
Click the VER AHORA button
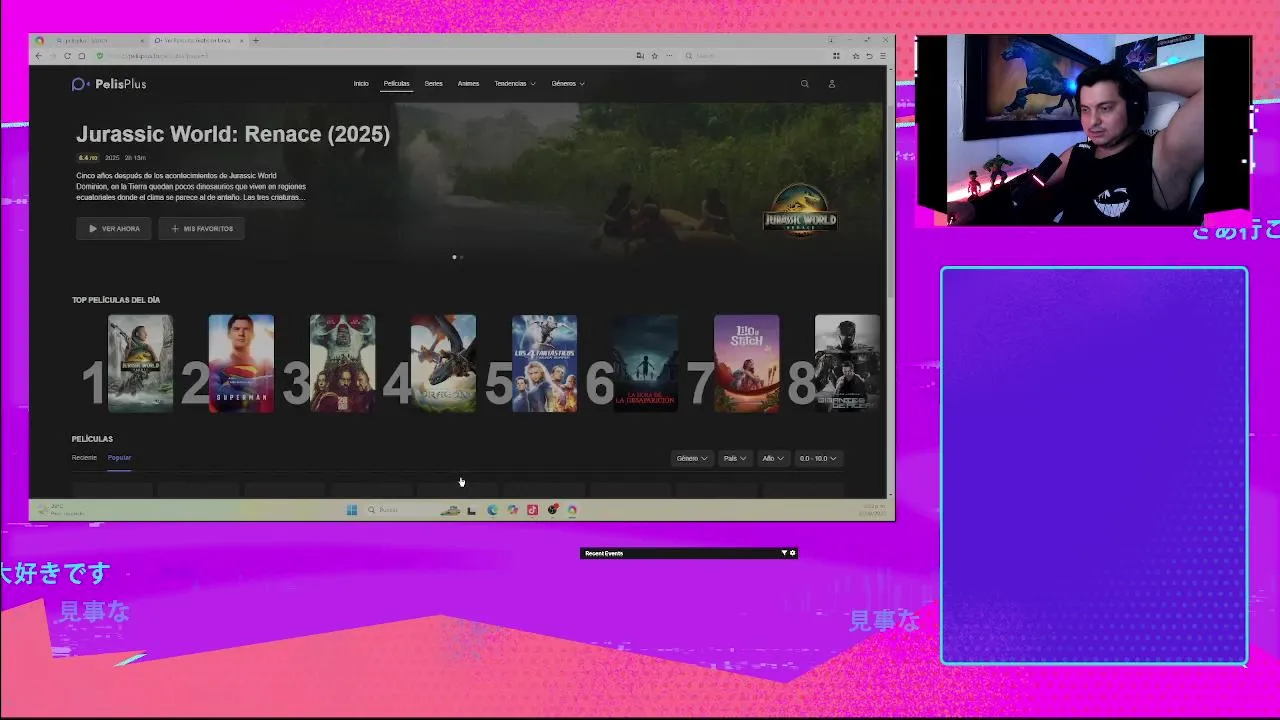pyautogui.click(x=114, y=229)
